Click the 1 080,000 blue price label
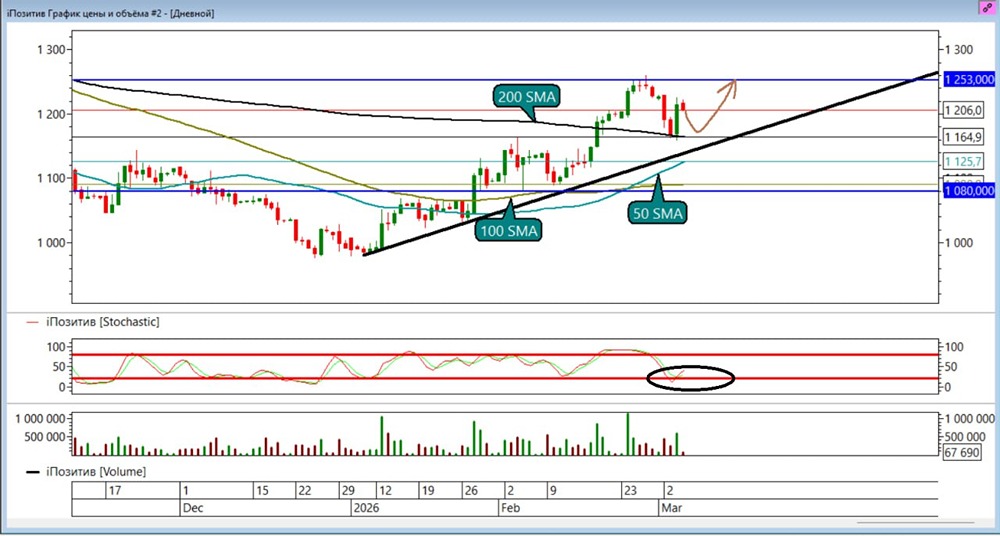The width and height of the screenshot is (1000, 536). pyautogui.click(x=969, y=190)
